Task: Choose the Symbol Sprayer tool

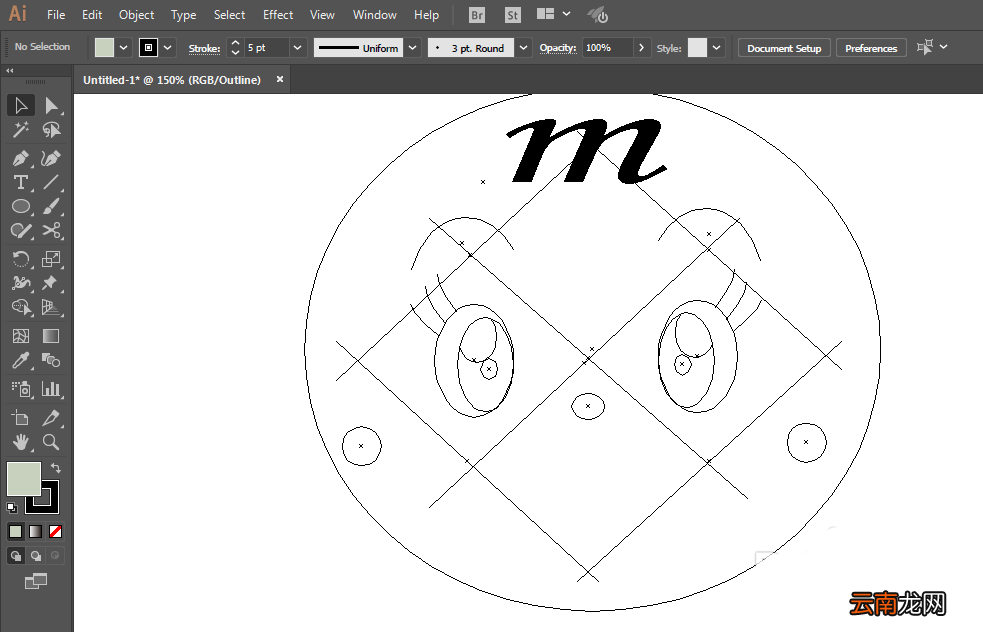Action: tap(21, 389)
